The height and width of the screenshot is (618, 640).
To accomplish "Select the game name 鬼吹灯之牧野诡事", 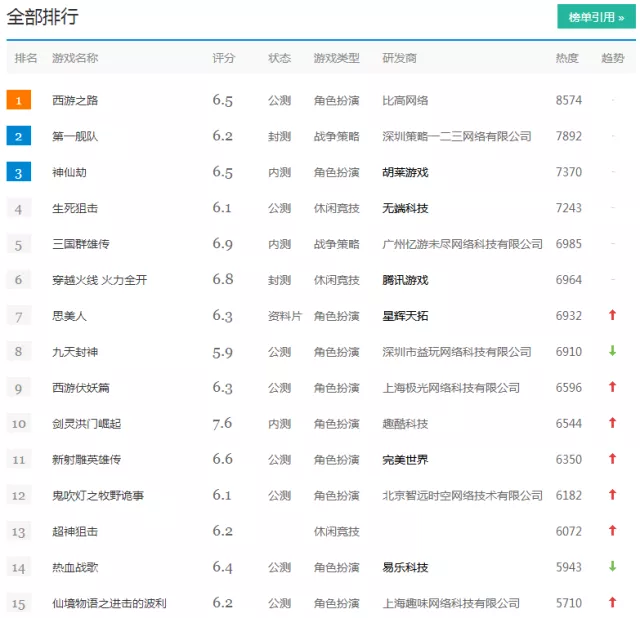I will coord(98,496).
